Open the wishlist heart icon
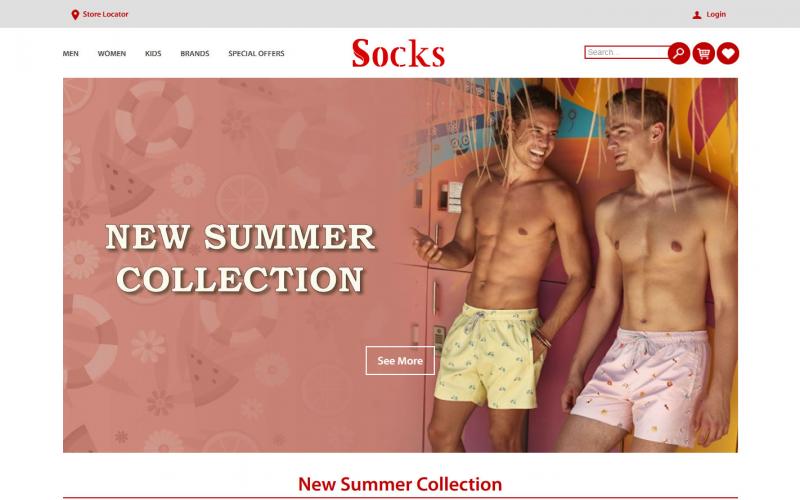 (x=728, y=53)
